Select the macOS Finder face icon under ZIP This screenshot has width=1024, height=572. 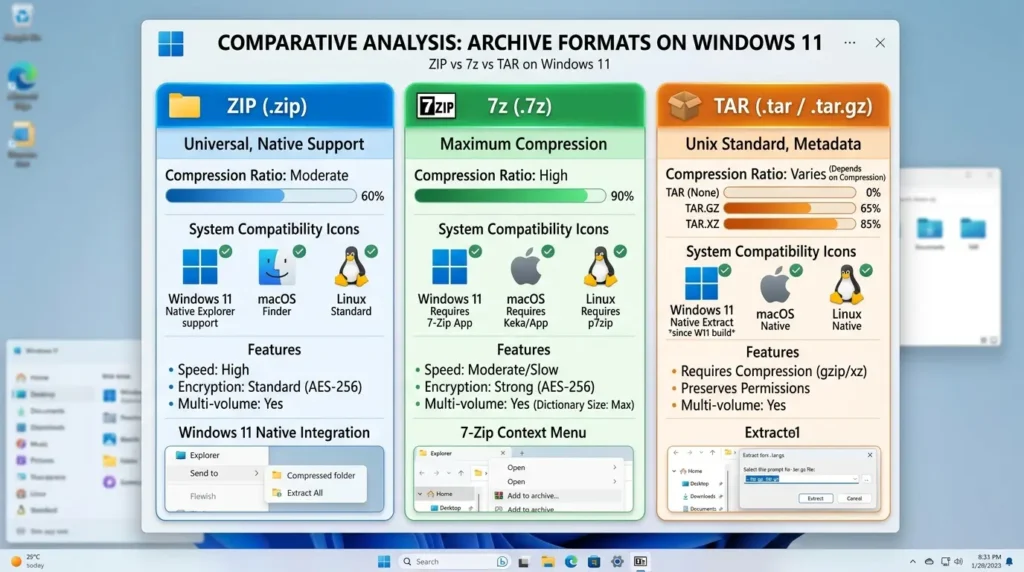point(276,267)
